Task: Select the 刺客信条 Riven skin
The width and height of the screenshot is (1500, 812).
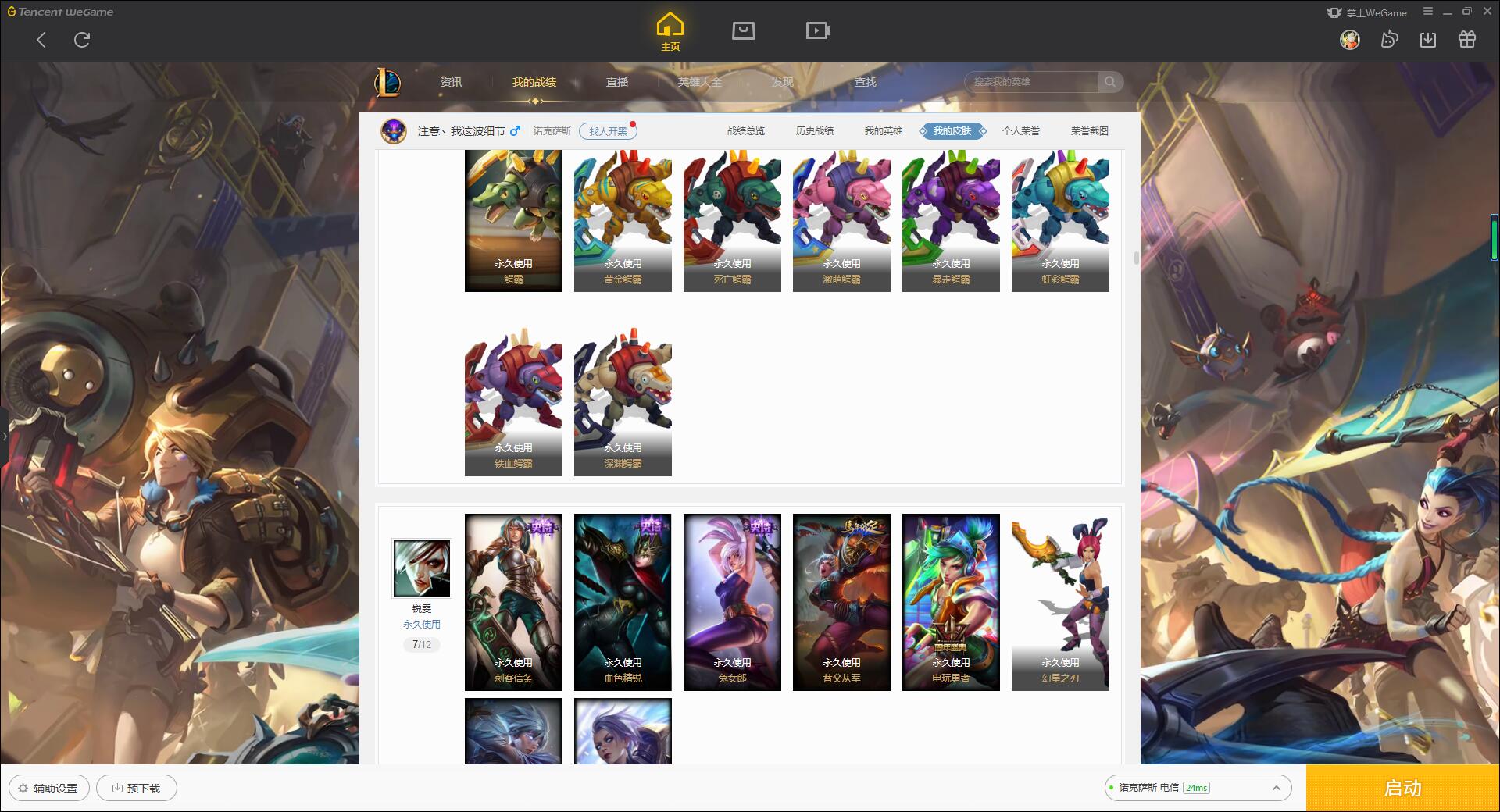Action: pyautogui.click(x=513, y=602)
